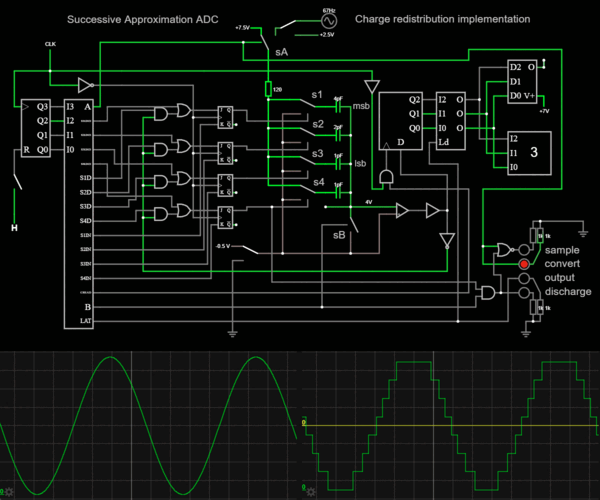Toggle switch s1 on the msb capacitor
Viewport: 600px width, 500px height.
point(308,103)
